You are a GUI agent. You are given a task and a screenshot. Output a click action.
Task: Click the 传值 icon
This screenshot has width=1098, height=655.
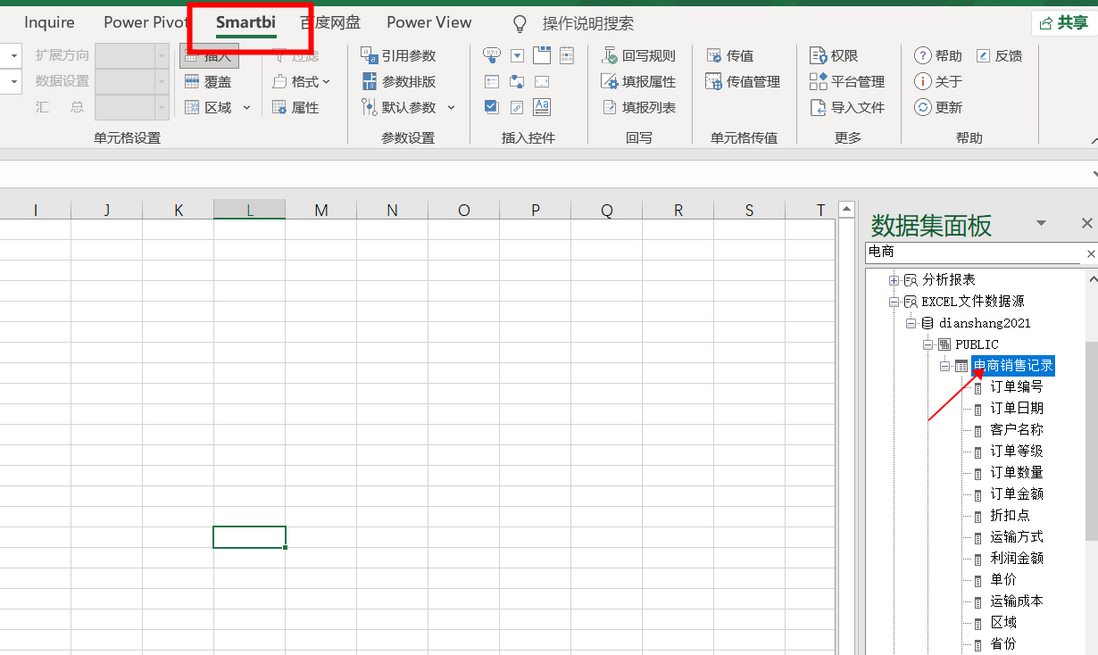click(714, 55)
